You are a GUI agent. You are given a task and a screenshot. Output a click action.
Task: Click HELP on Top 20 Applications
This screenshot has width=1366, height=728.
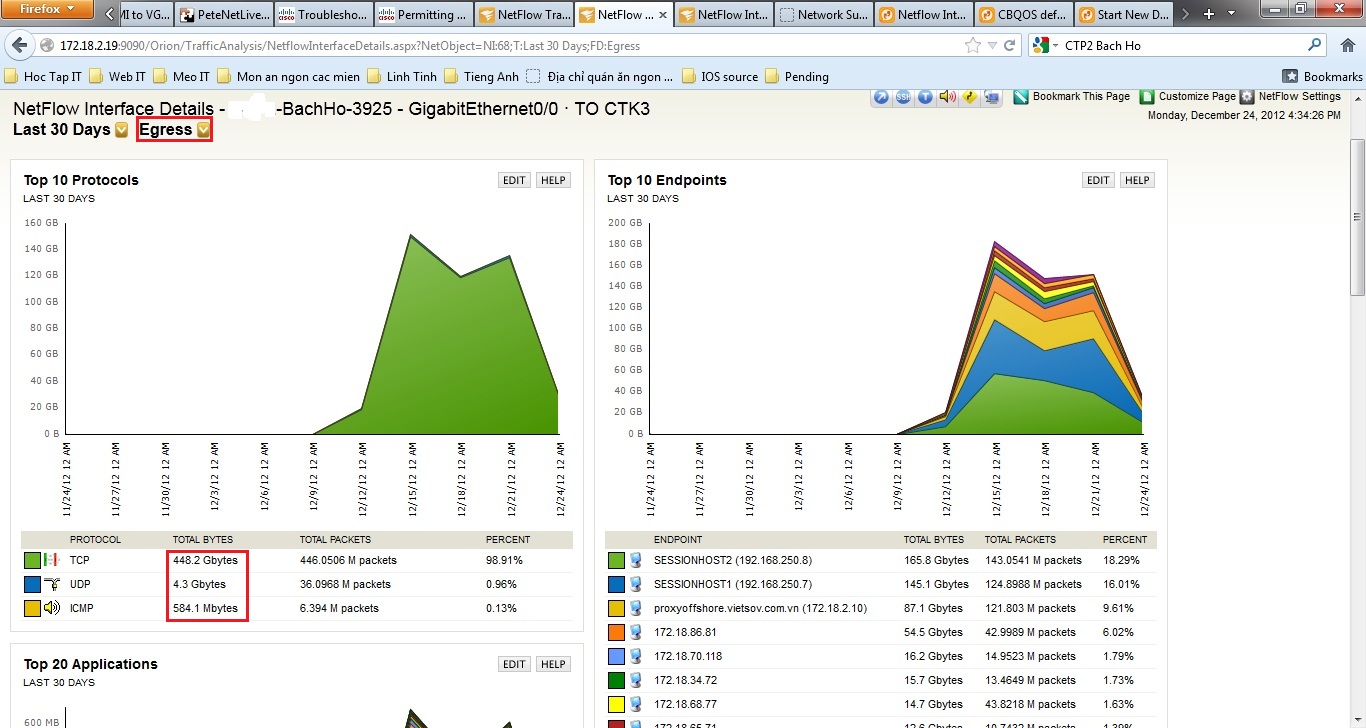point(553,664)
